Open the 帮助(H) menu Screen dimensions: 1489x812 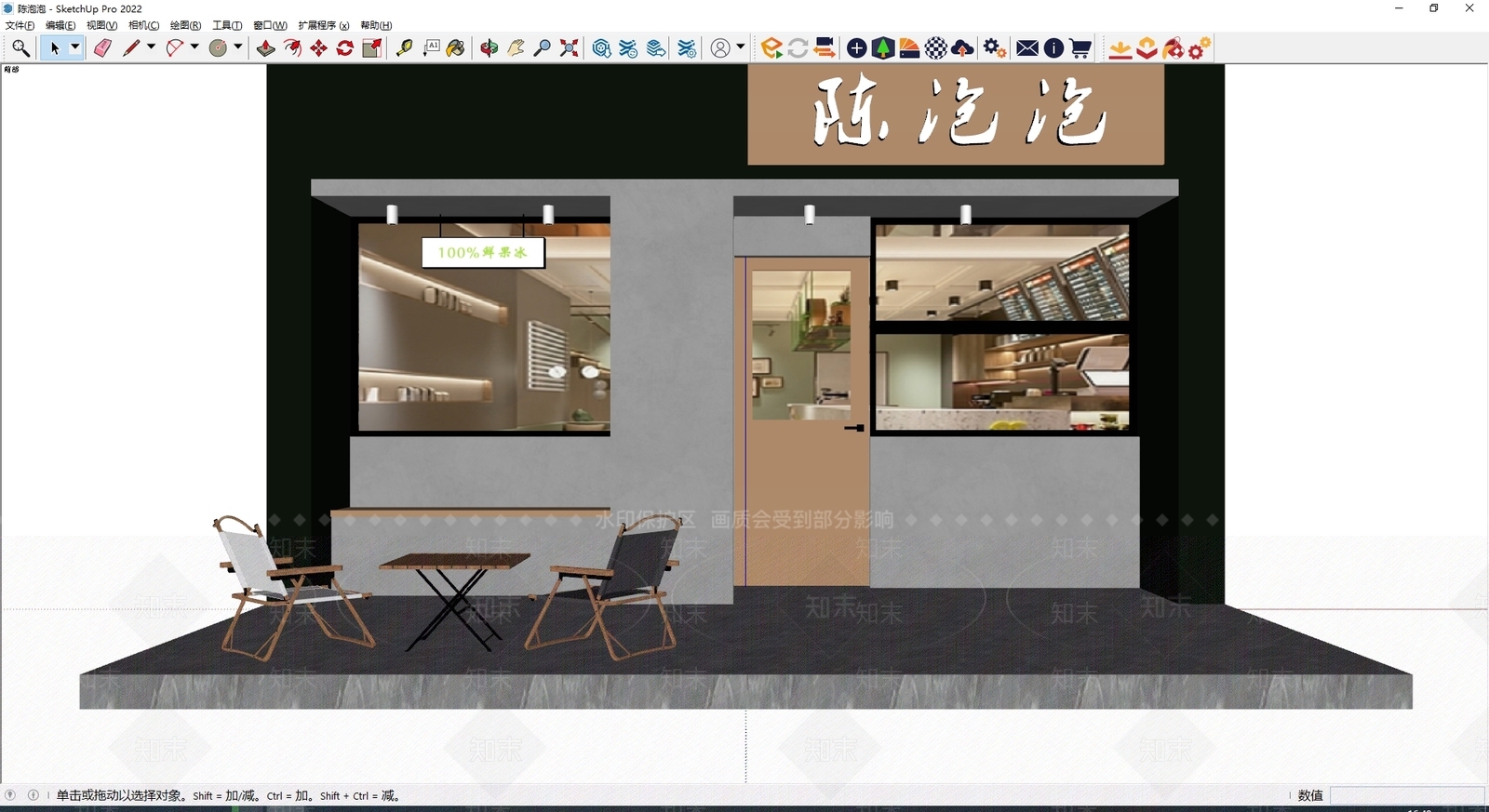[x=376, y=25]
